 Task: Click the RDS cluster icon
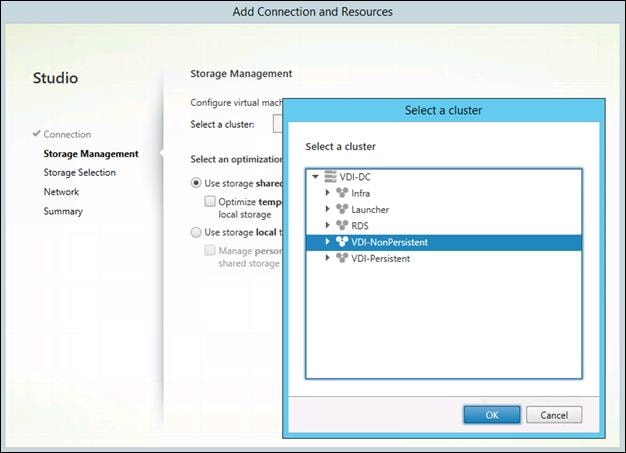pyautogui.click(x=342, y=226)
